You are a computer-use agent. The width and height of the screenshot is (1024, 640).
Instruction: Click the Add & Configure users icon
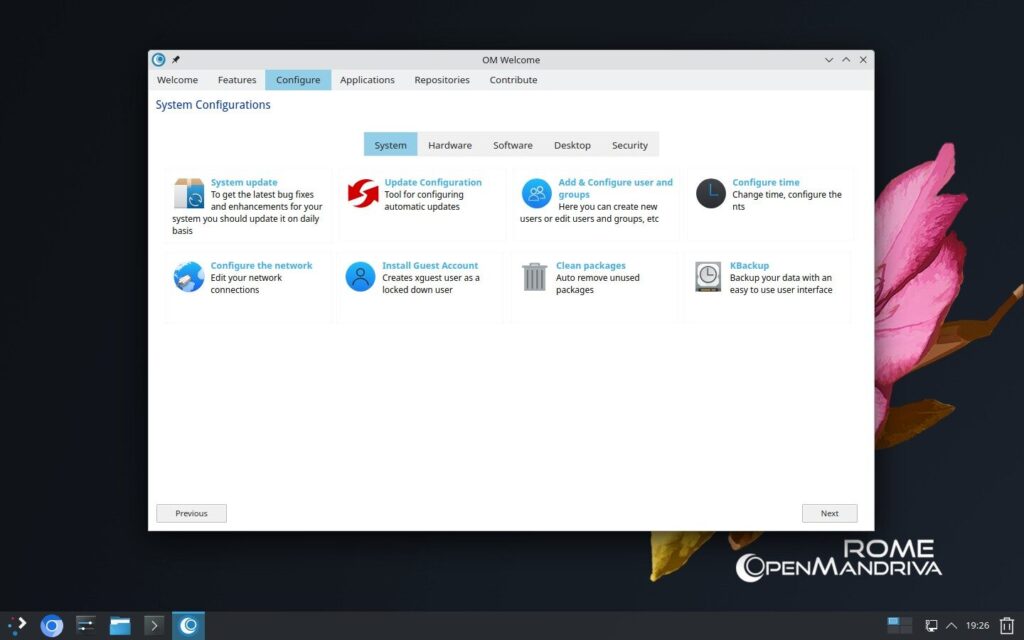click(537, 193)
